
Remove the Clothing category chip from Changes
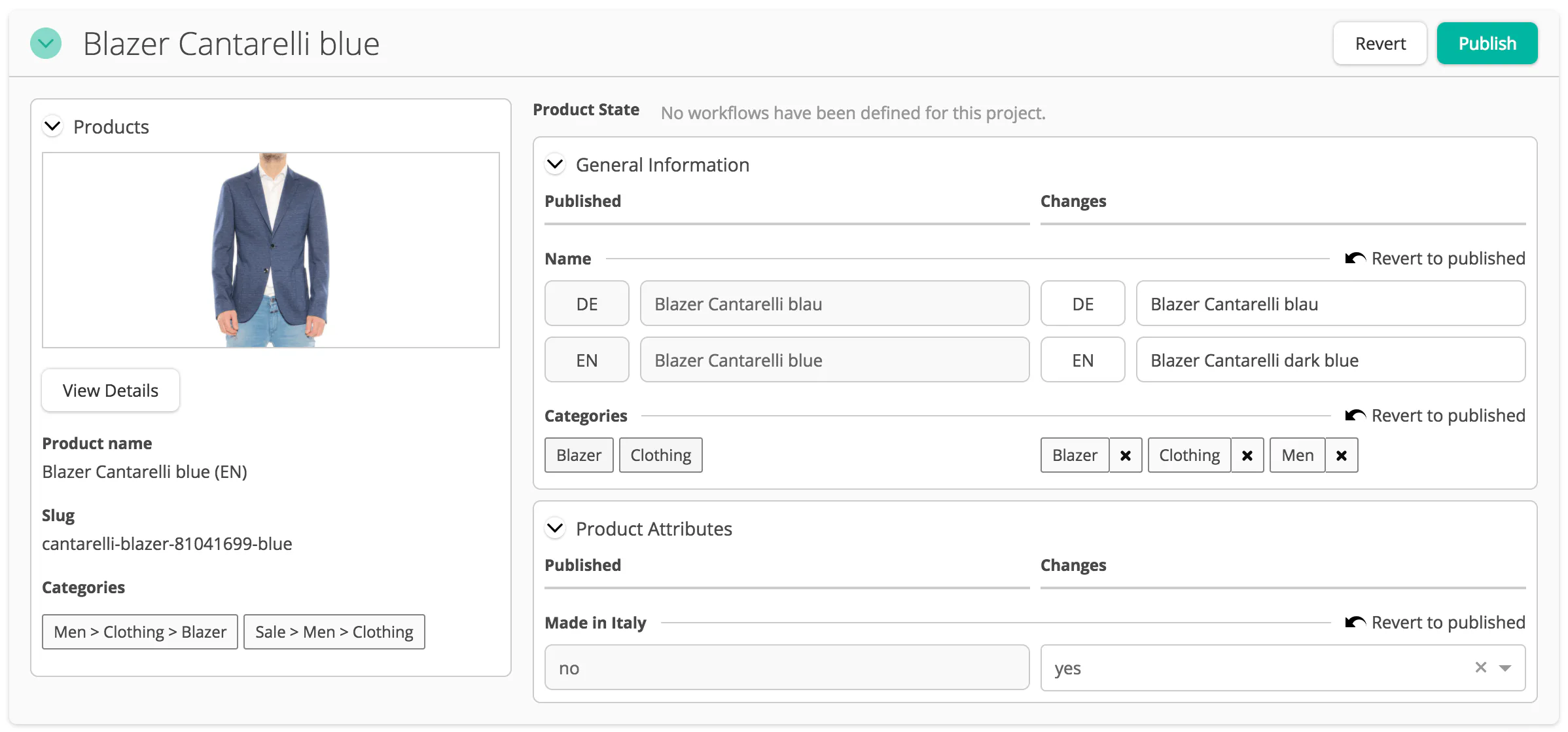(x=1247, y=454)
